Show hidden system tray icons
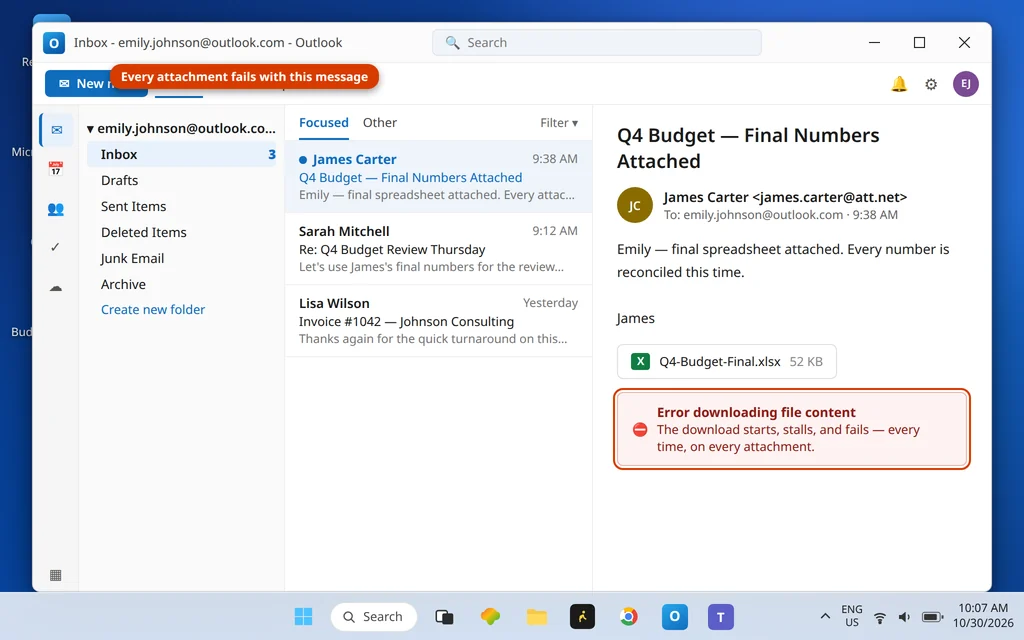 825,616
